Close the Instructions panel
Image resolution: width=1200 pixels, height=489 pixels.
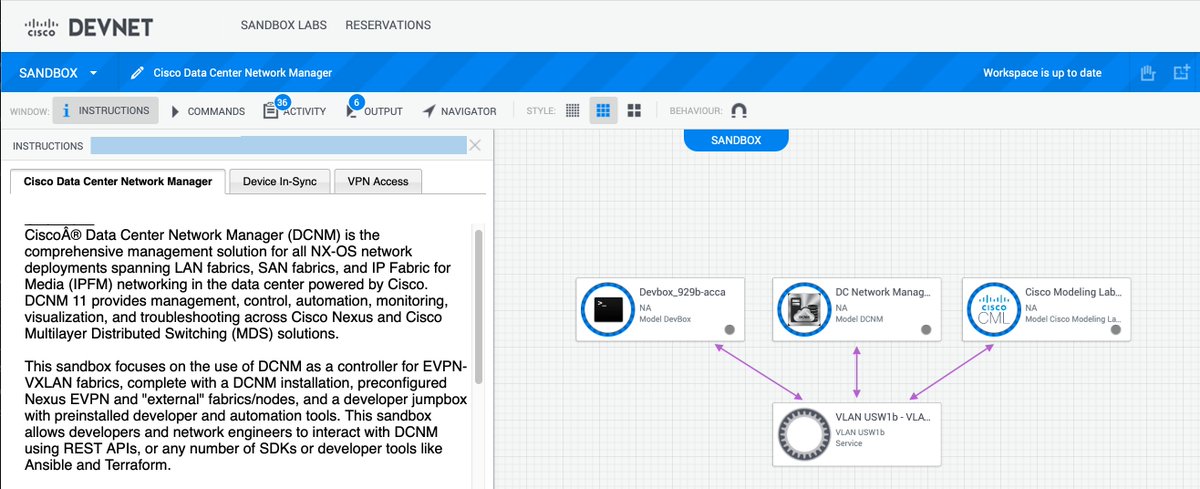[475, 146]
